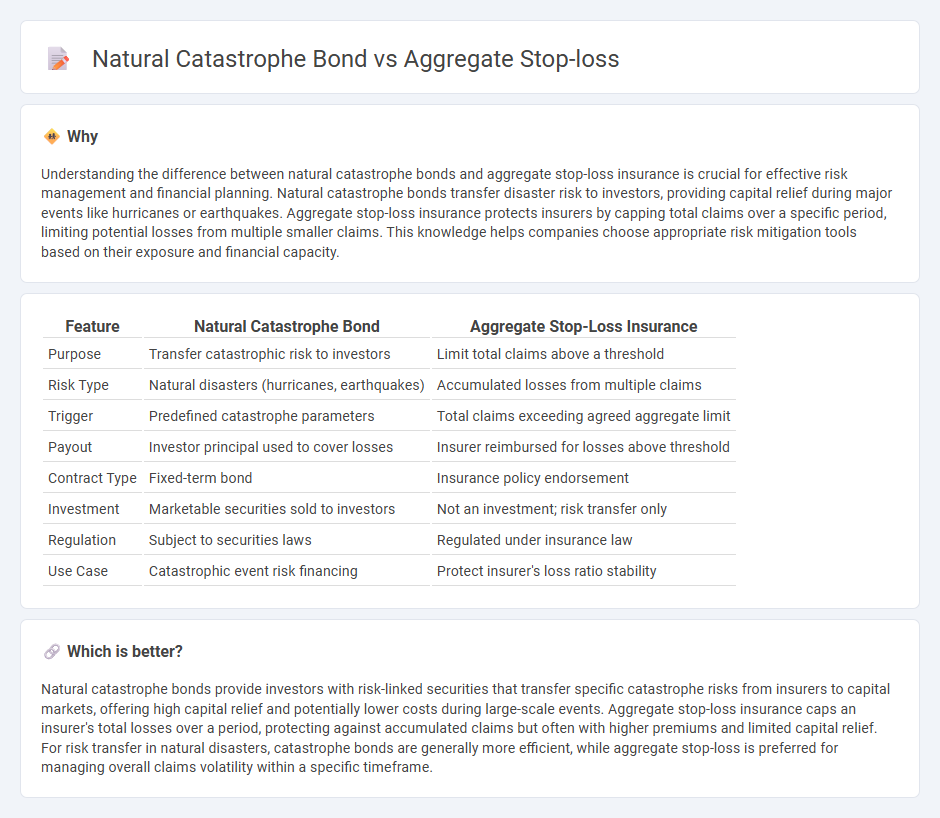
Task: Select the 'Payout' row label
Action: (x=70, y=447)
